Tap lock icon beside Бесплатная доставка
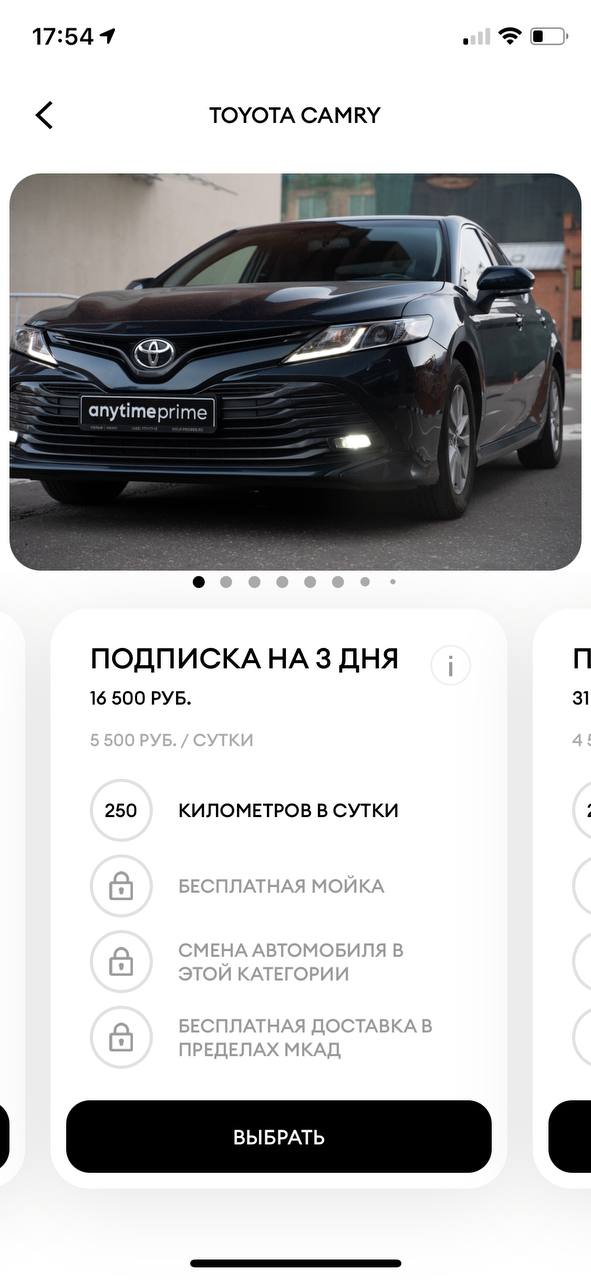591x1280 pixels. (121, 1038)
